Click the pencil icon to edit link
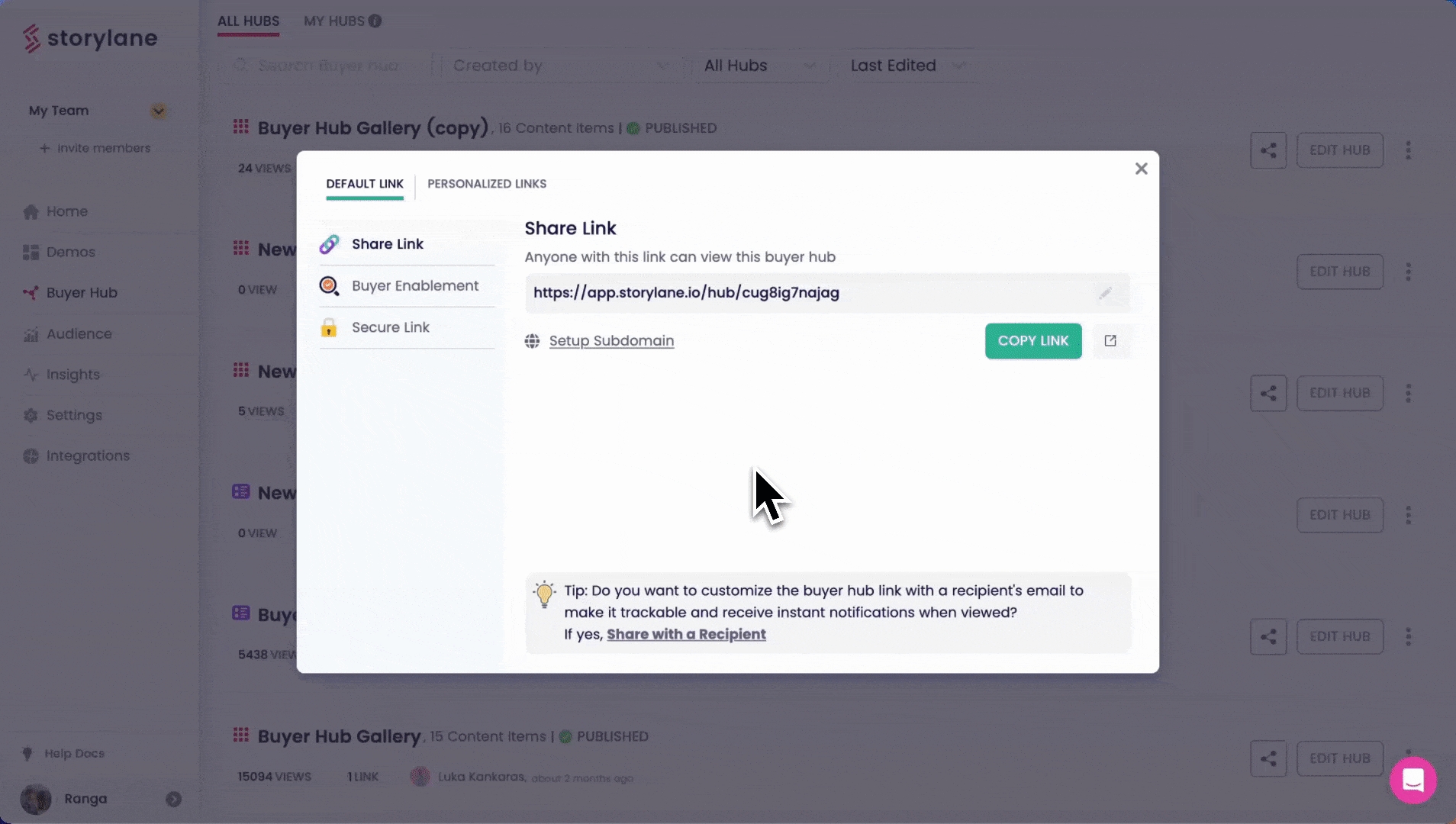The height and width of the screenshot is (824, 1456). (x=1104, y=293)
